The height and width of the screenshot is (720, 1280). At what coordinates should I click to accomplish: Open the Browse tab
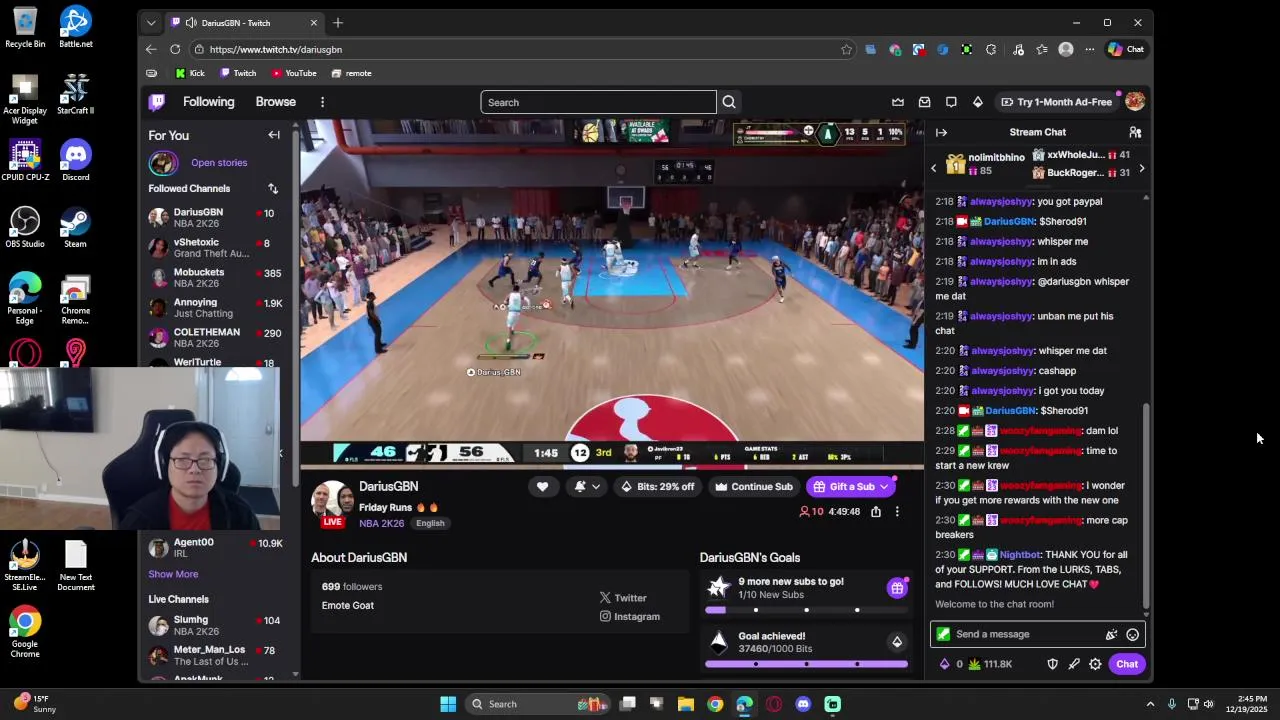click(275, 102)
